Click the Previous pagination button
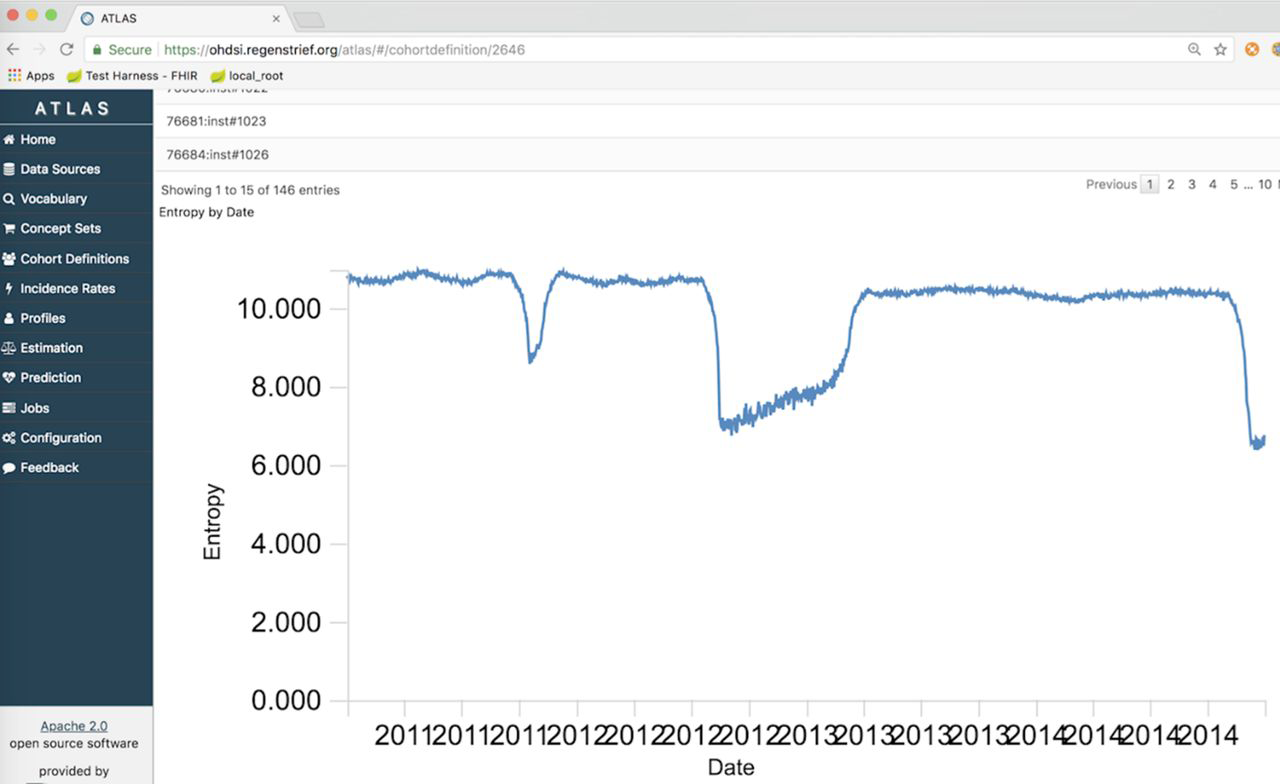 coord(1111,185)
